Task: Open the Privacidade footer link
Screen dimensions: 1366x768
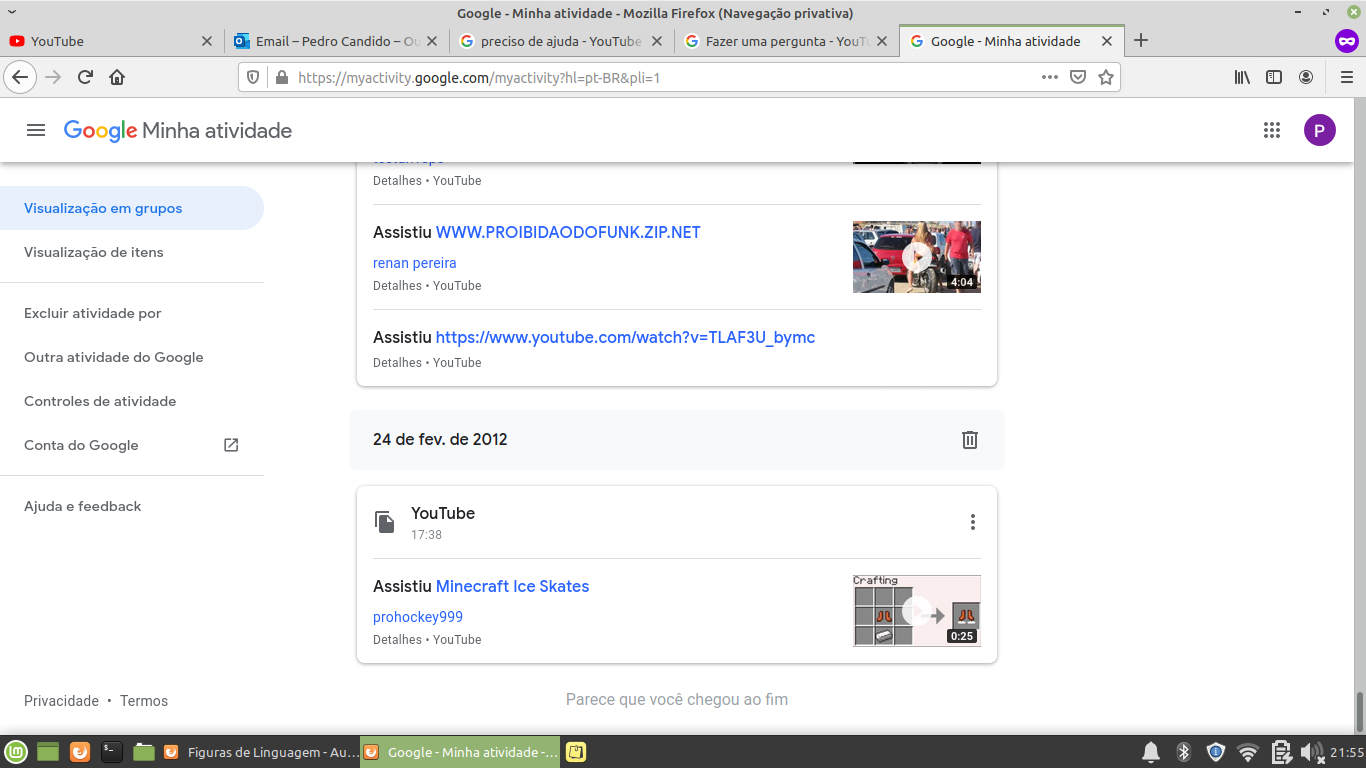Action: click(61, 701)
